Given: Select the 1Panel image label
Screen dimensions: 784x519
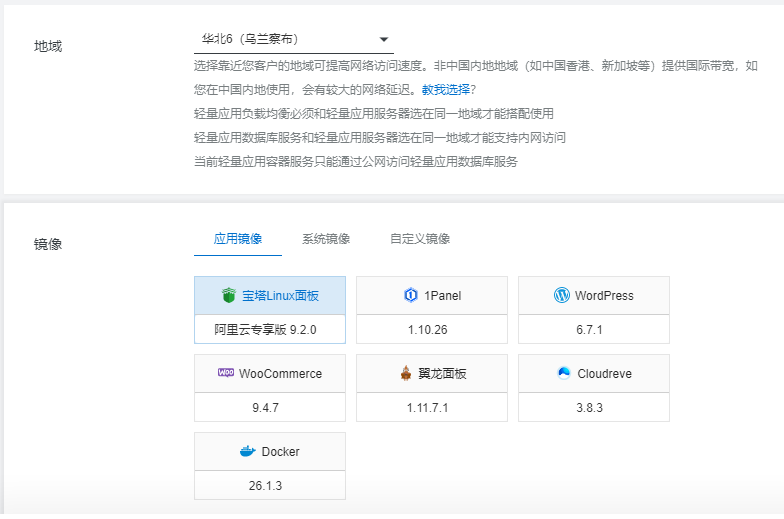Looking at the screenshot, I should [442, 296].
